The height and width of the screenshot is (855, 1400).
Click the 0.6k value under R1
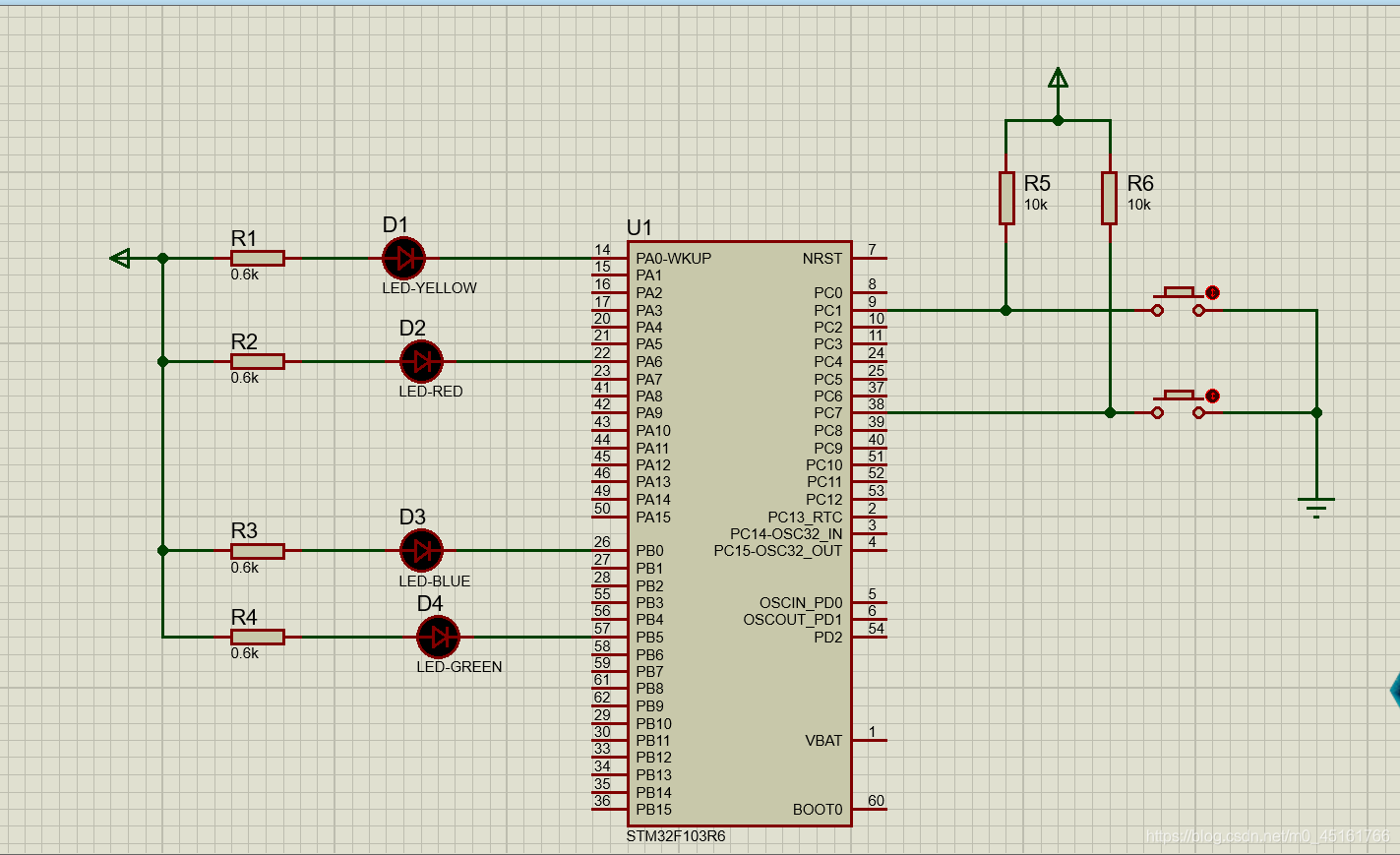245,275
